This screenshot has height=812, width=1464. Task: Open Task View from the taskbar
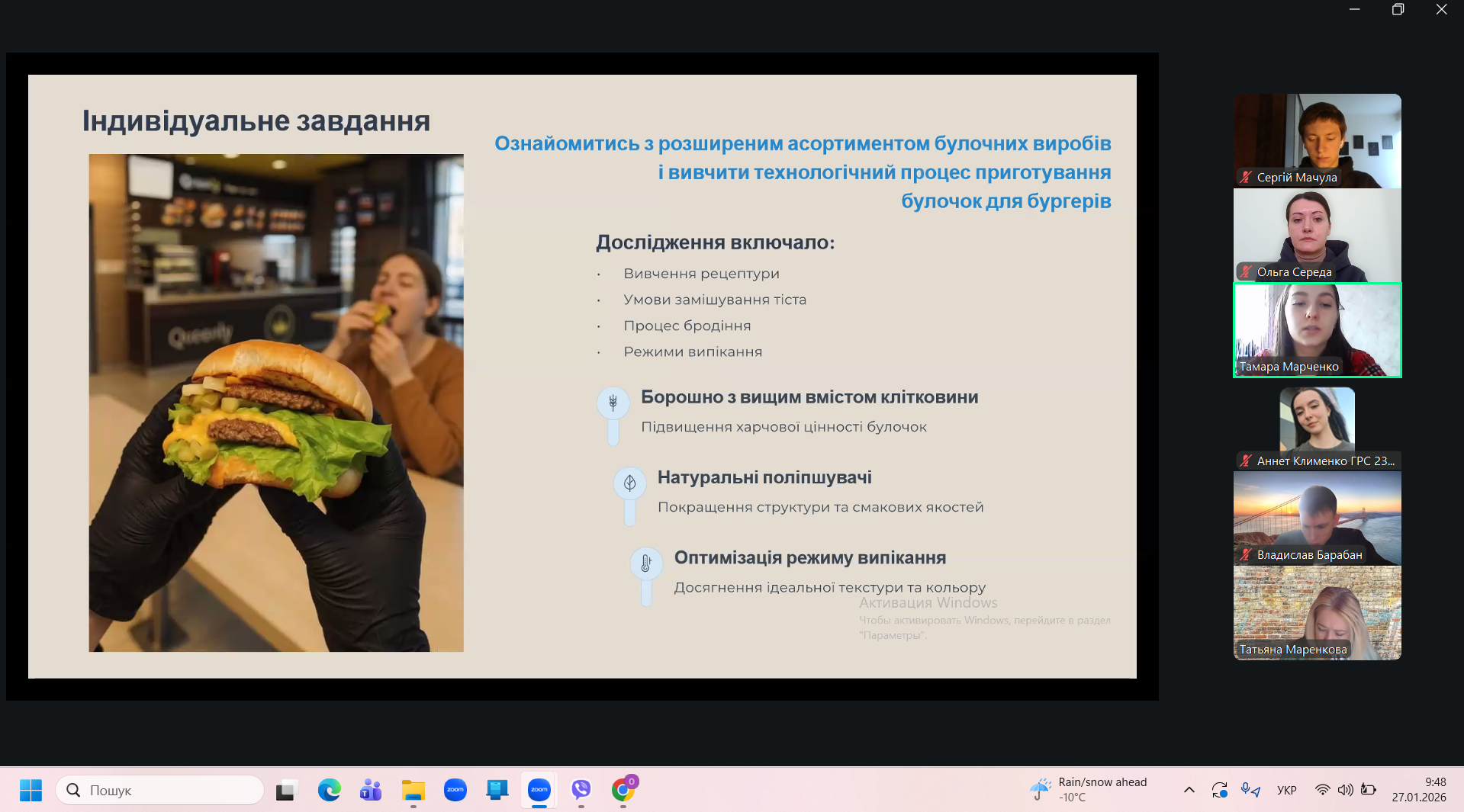[x=285, y=790]
